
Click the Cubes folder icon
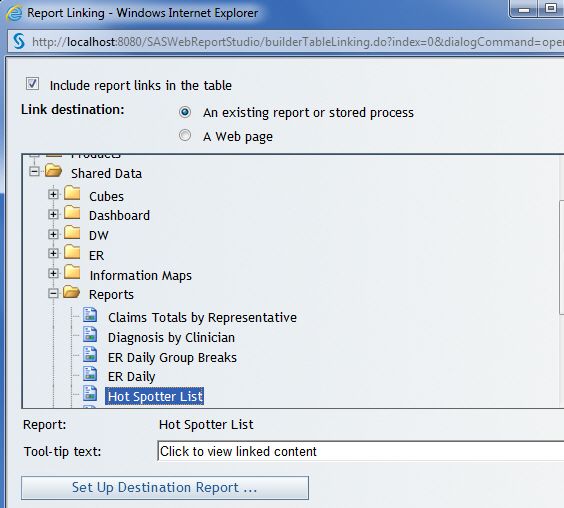(x=72, y=193)
